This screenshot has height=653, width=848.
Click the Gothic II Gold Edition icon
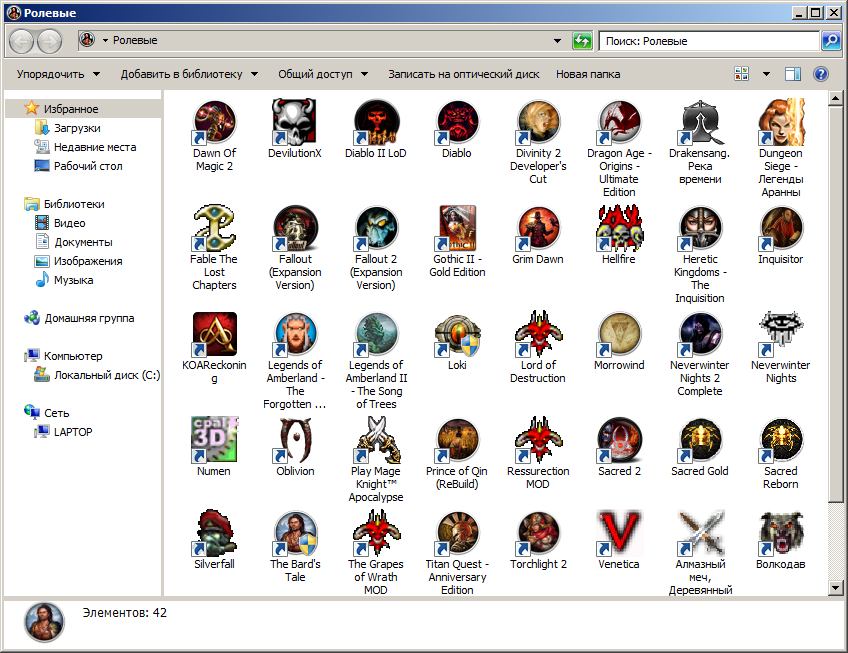[x=457, y=228]
